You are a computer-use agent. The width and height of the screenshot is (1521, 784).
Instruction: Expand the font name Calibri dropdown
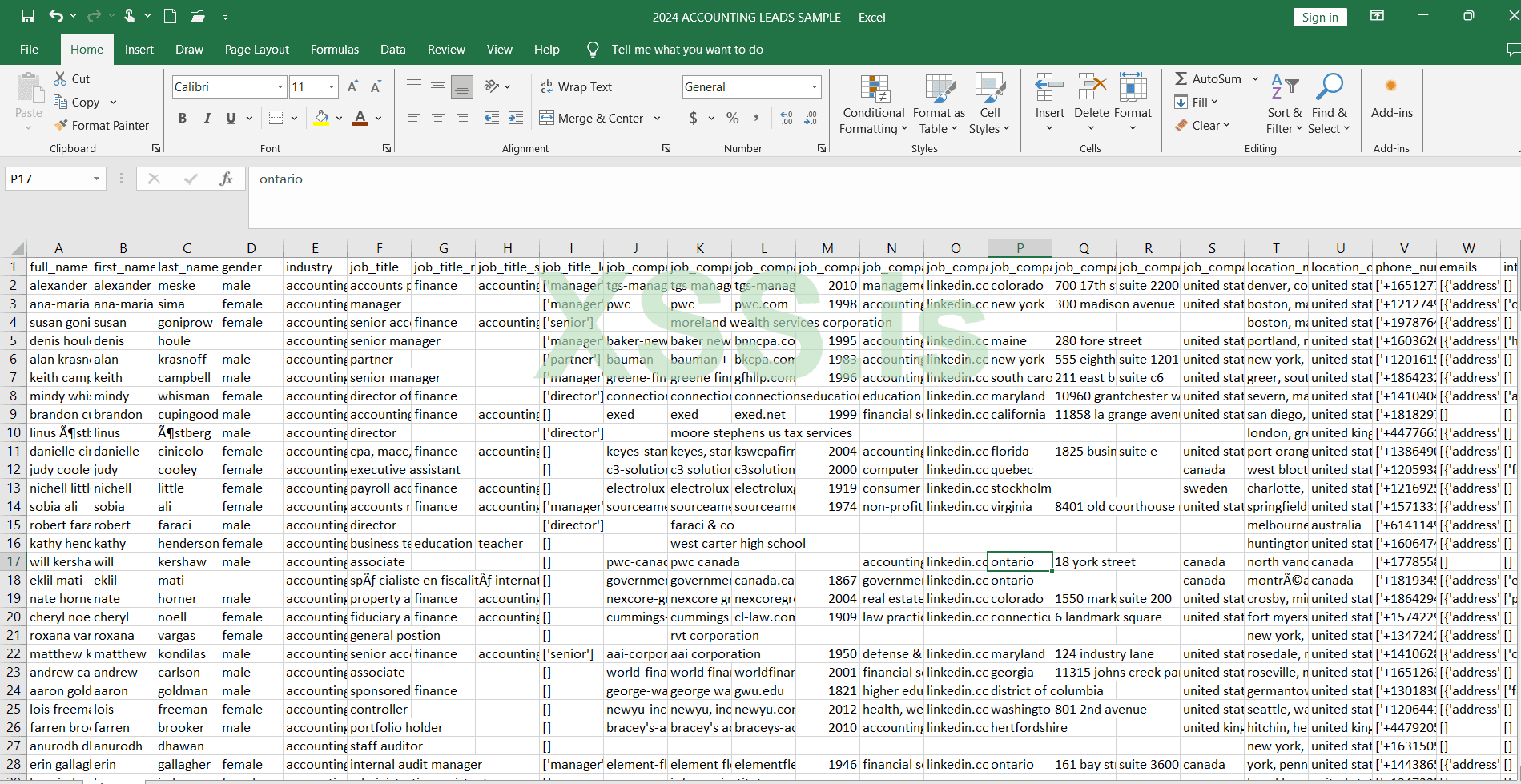tap(280, 87)
